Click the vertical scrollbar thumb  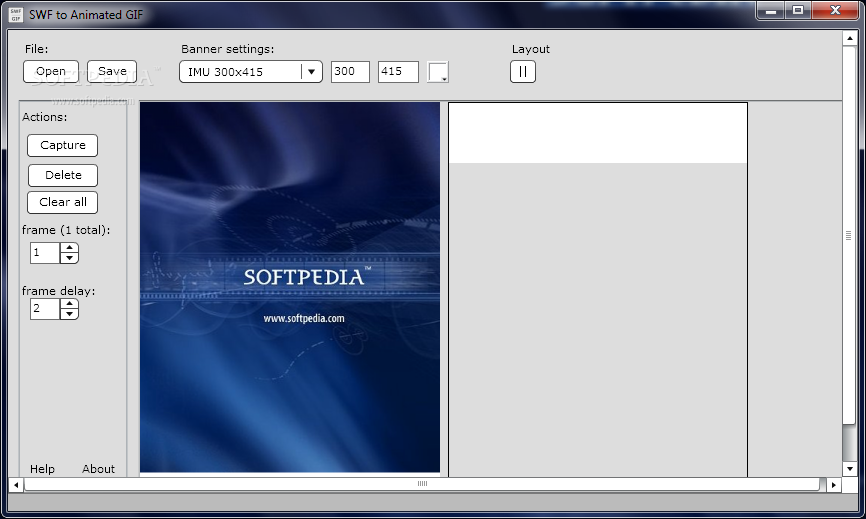(x=849, y=235)
